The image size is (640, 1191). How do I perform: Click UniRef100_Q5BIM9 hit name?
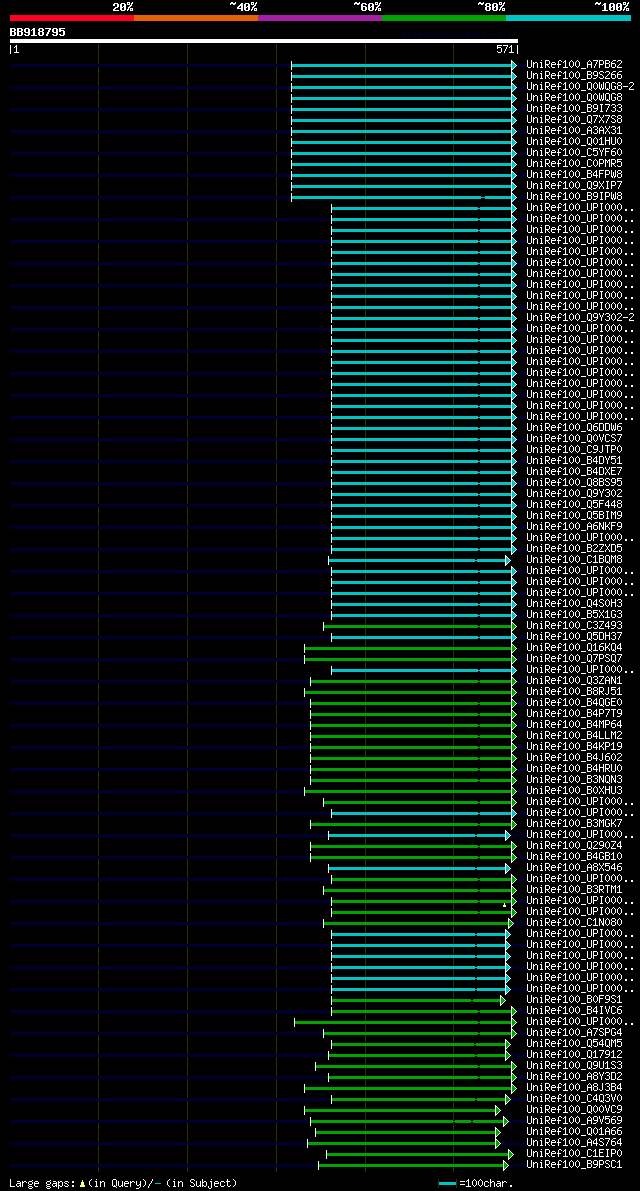coord(574,516)
